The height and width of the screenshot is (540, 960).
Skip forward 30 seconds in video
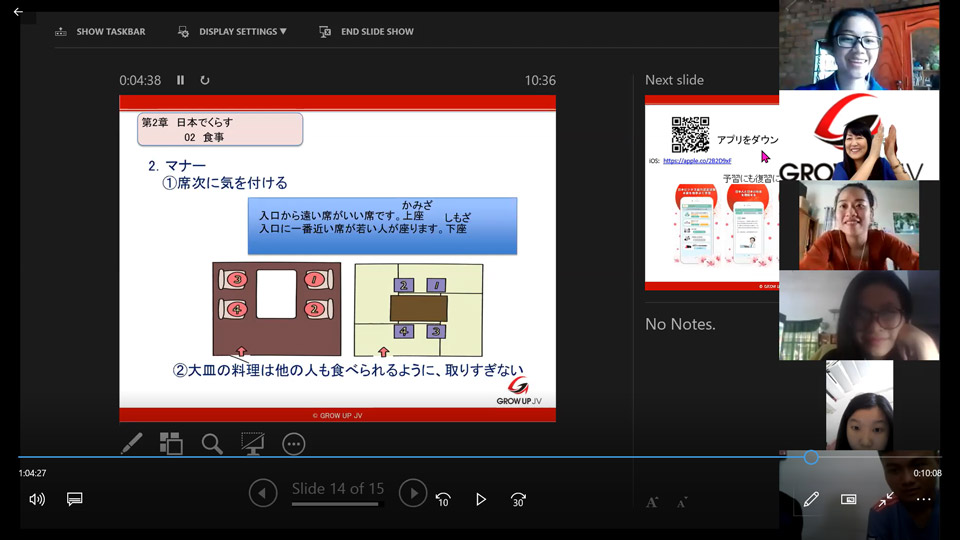[x=518, y=500]
